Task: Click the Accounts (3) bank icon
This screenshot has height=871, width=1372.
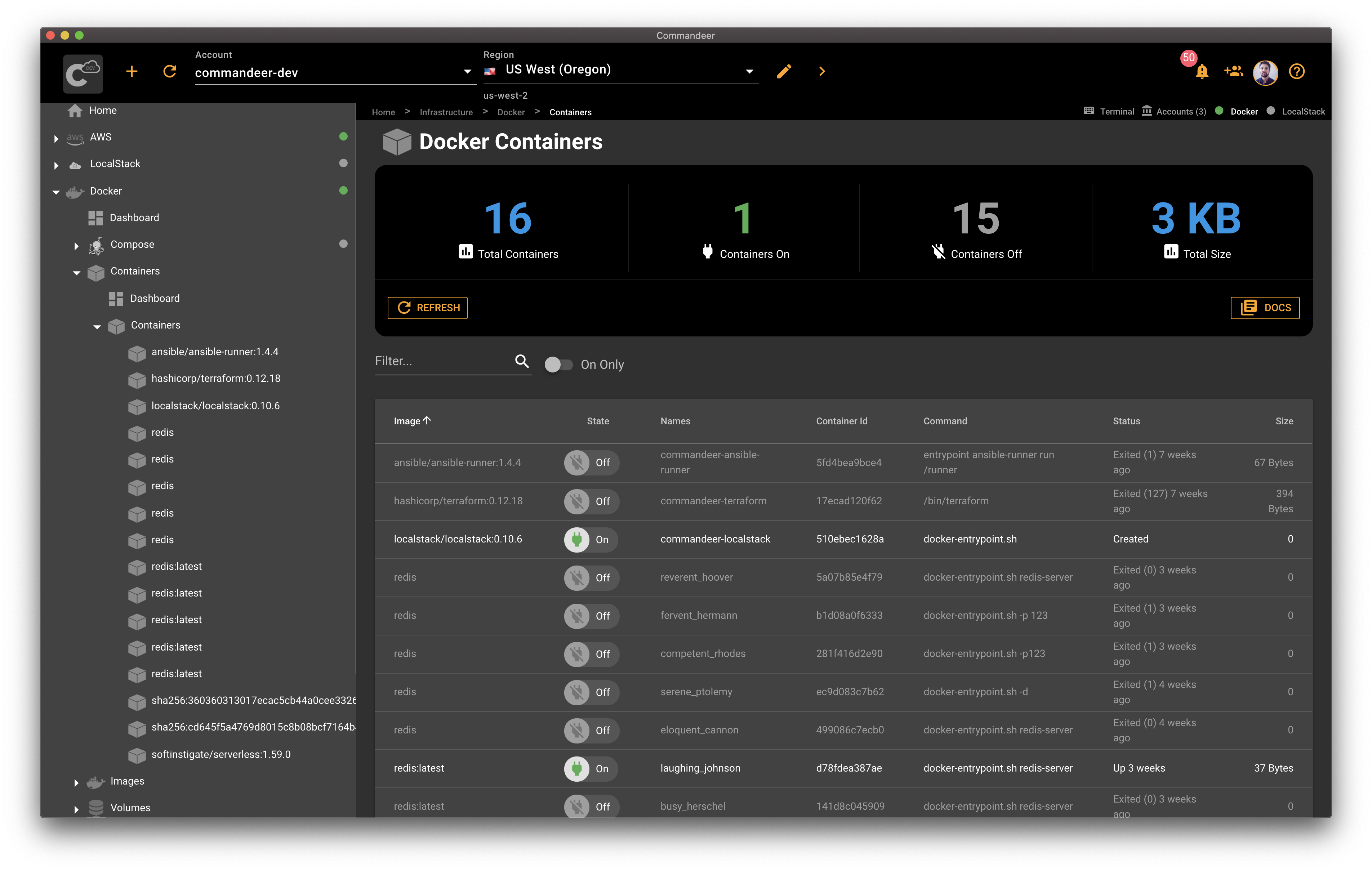Action: tap(1146, 111)
